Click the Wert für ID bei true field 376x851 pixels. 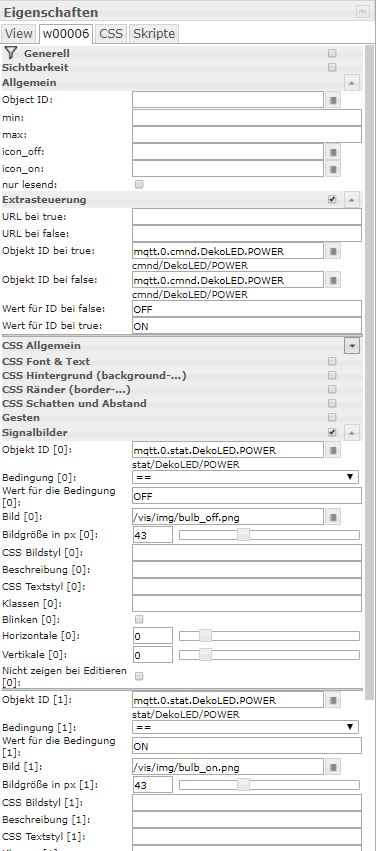(247, 327)
